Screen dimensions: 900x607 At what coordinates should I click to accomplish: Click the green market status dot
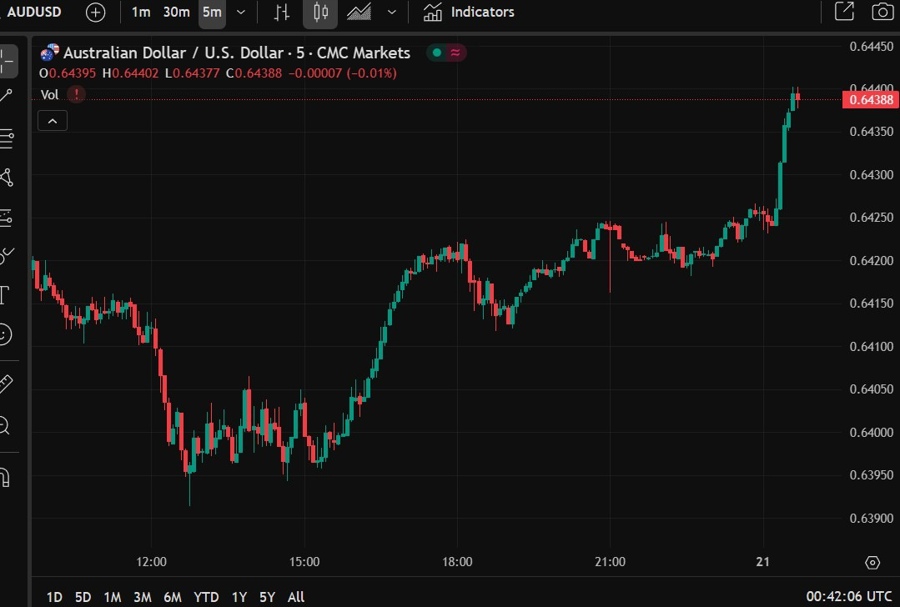tap(437, 53)
